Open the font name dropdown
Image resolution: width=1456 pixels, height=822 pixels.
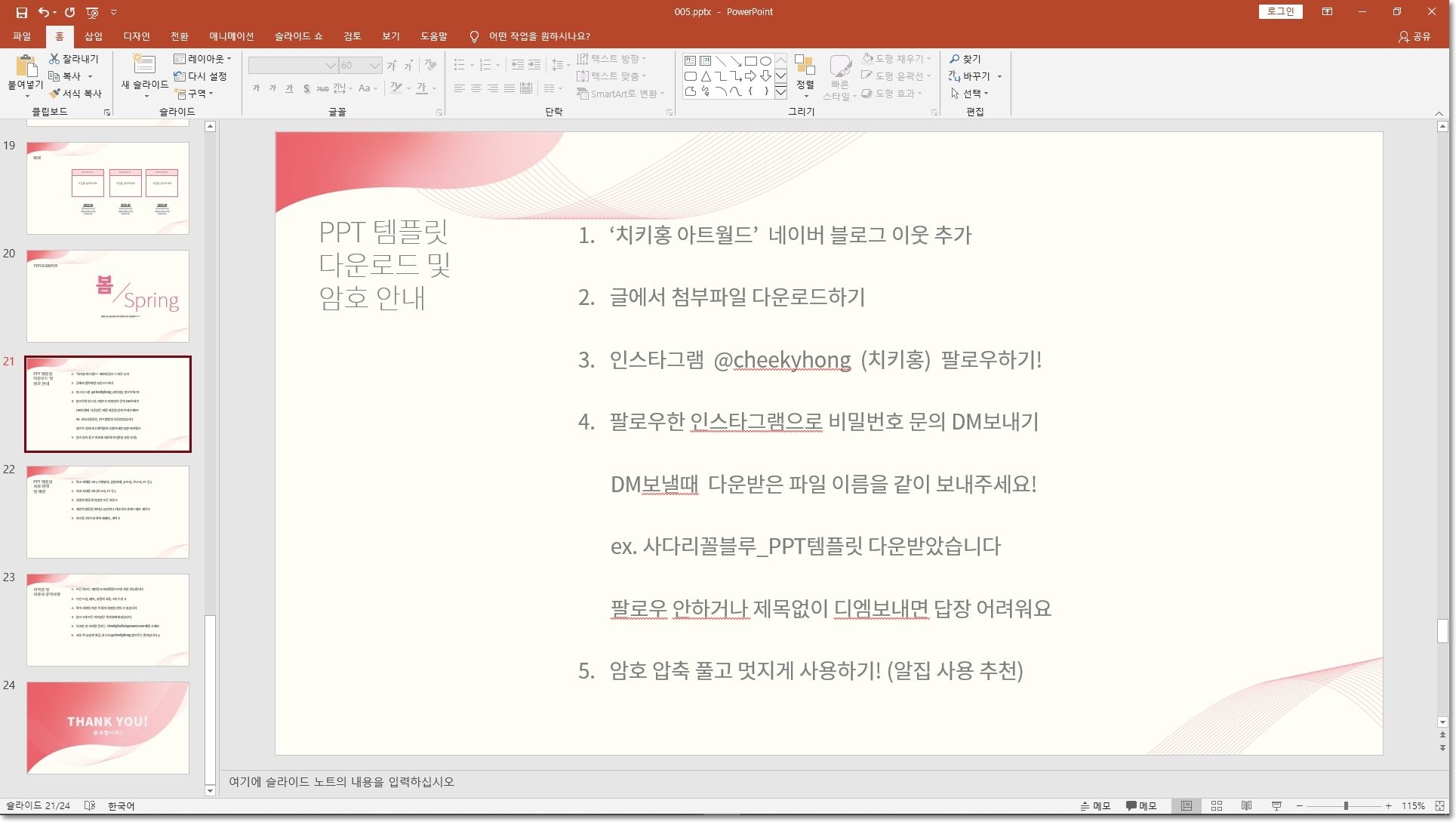point(331,66)
